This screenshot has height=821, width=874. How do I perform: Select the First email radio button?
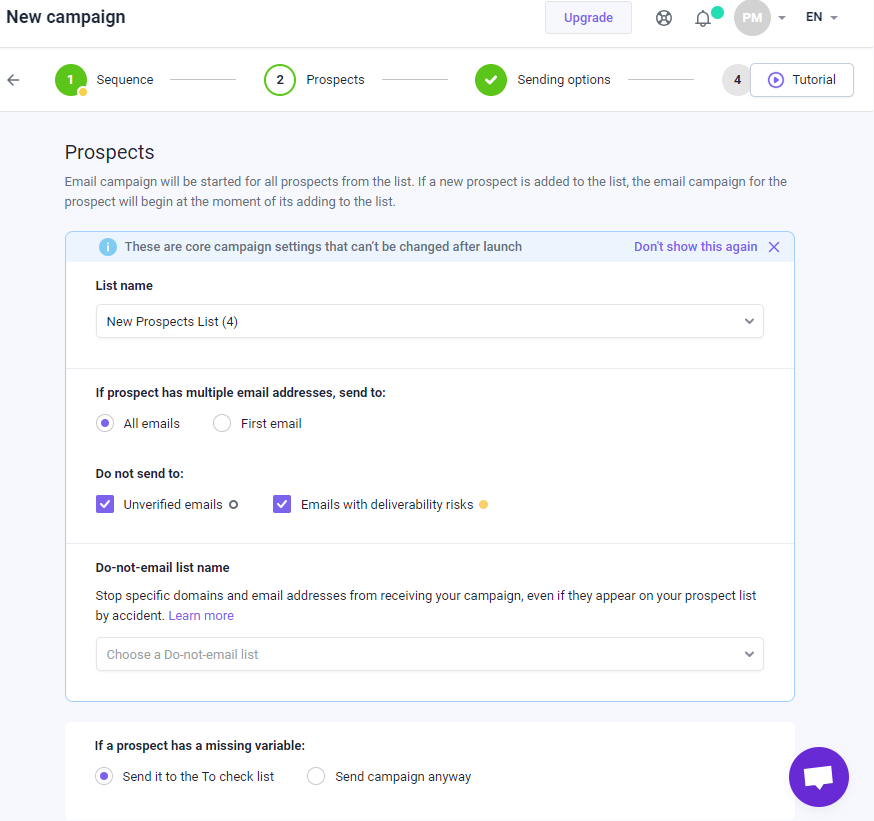(222, 423)
